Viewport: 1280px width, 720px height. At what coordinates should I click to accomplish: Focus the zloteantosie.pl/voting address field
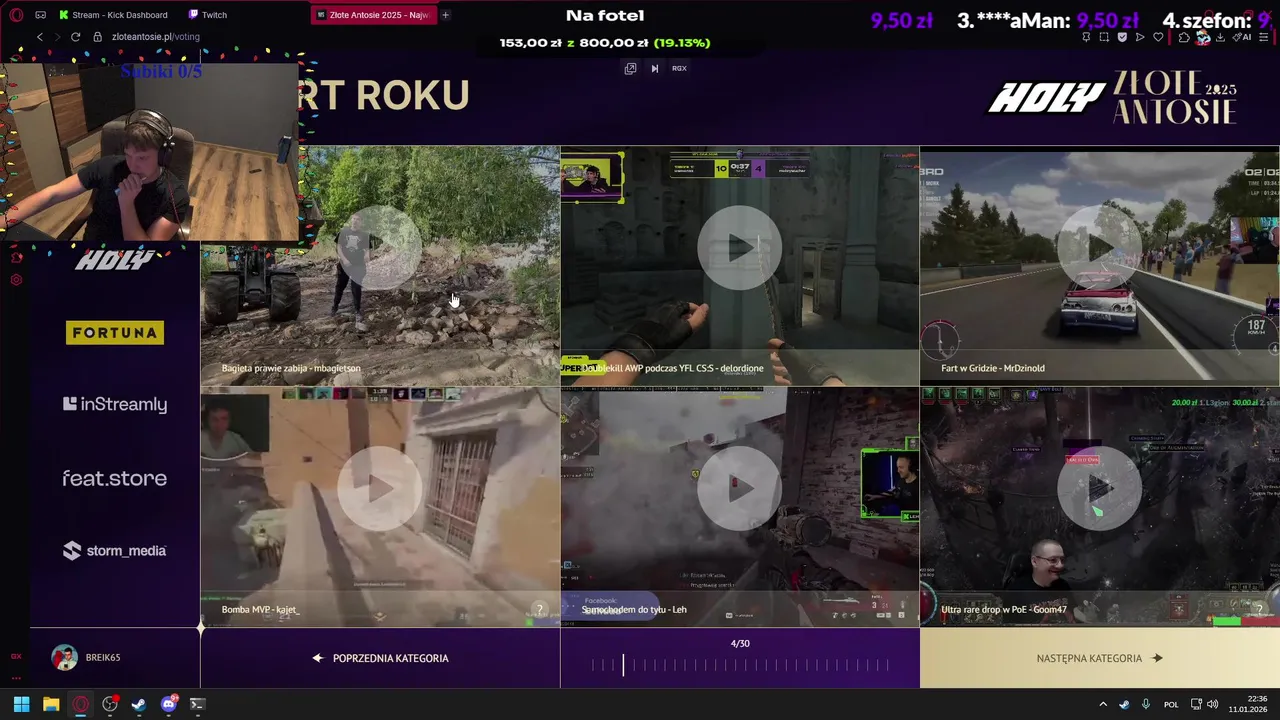click(x=155, y=37)
